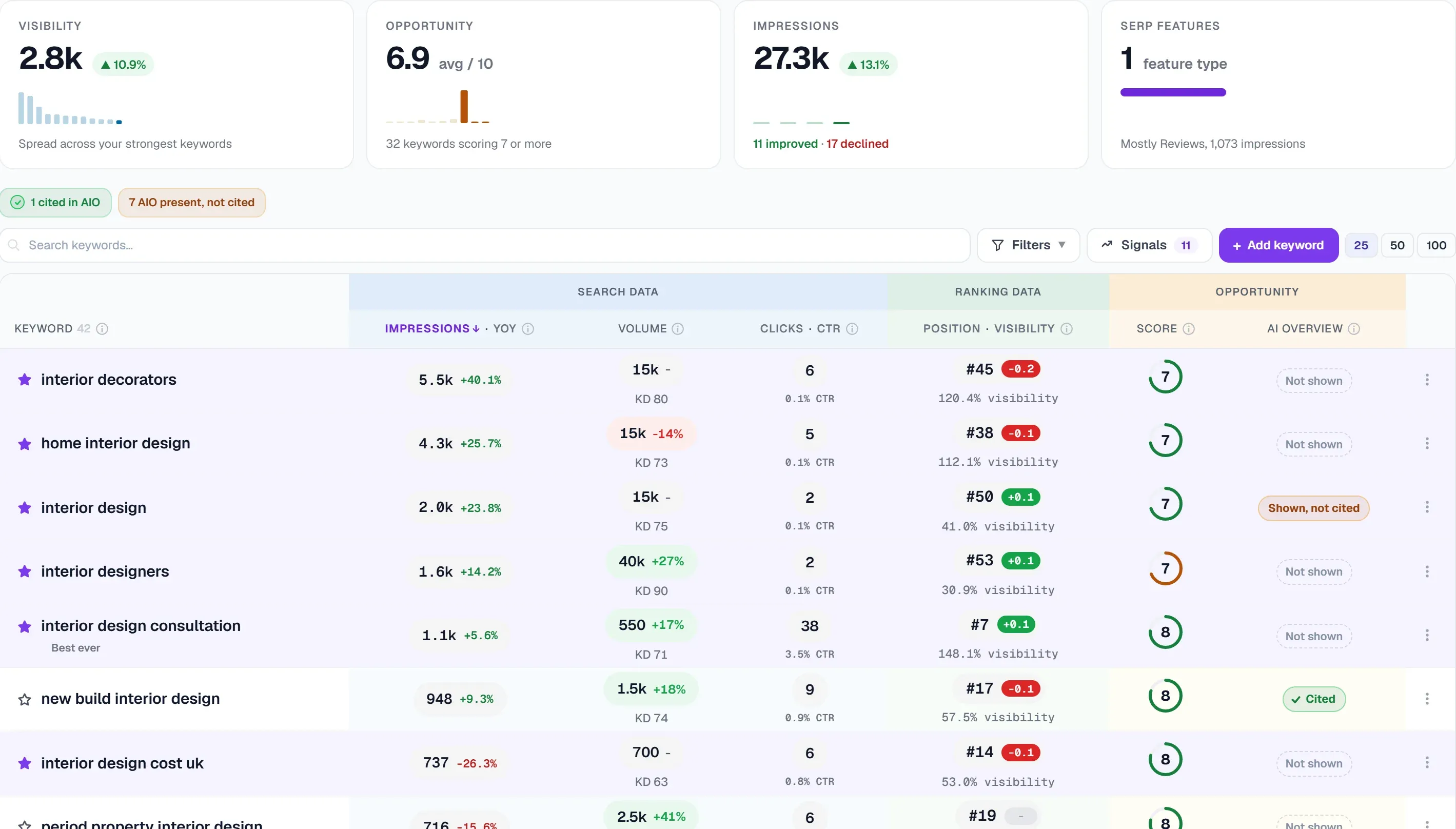
Task: Open row menu for interior decorators
Action: coord(1426,380)
